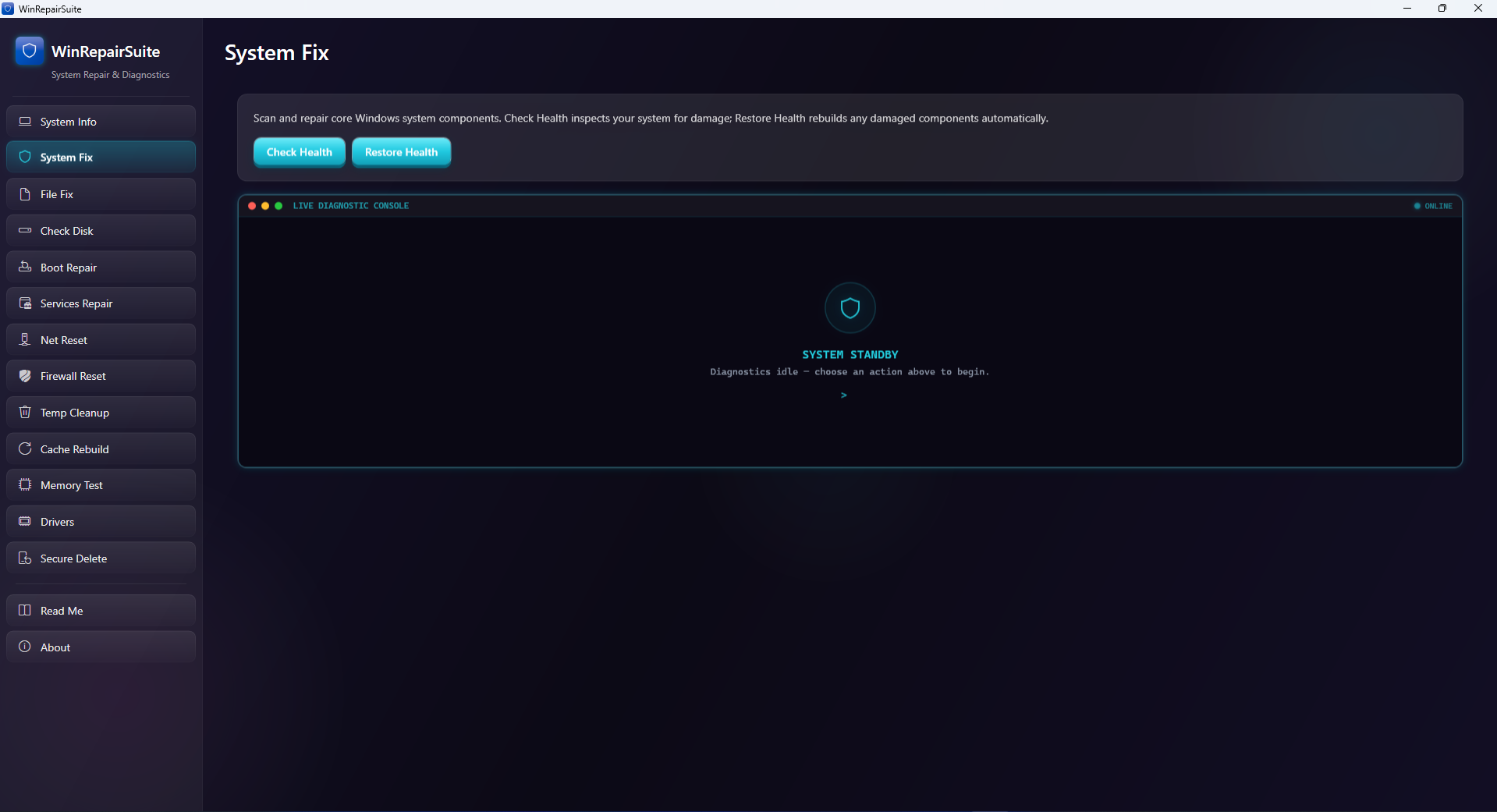Click the File Fix document icon
1497x812 pixels.
coord(25,194)
